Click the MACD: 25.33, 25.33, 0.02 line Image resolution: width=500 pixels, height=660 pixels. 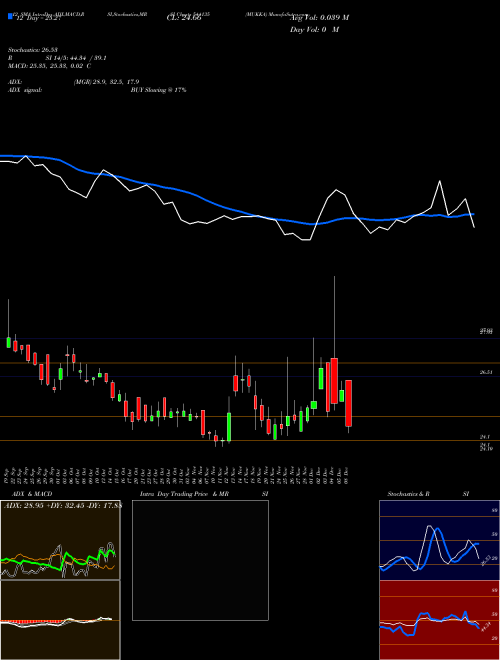click(49, 66)
